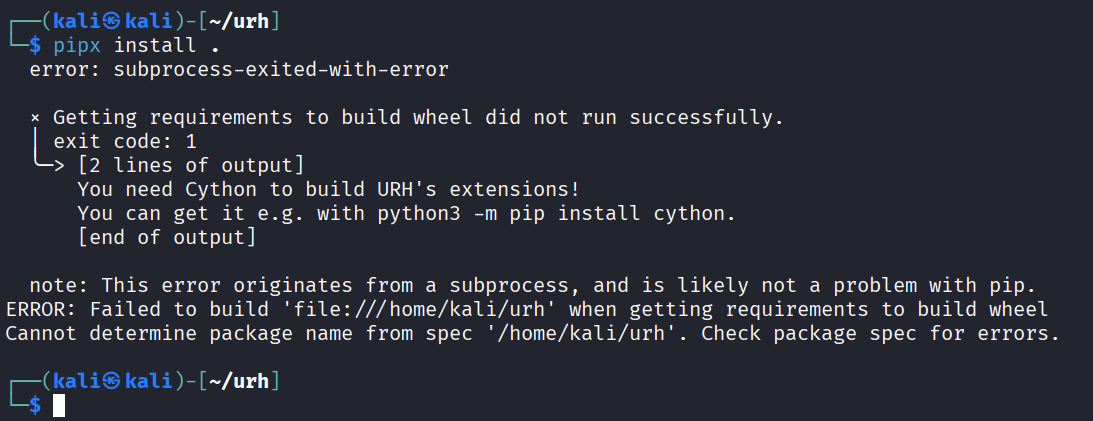Click the dollar sign on the empty prompt
Image resolution: width=1093 pixels, height=421 pixels.
pos(35,405)
